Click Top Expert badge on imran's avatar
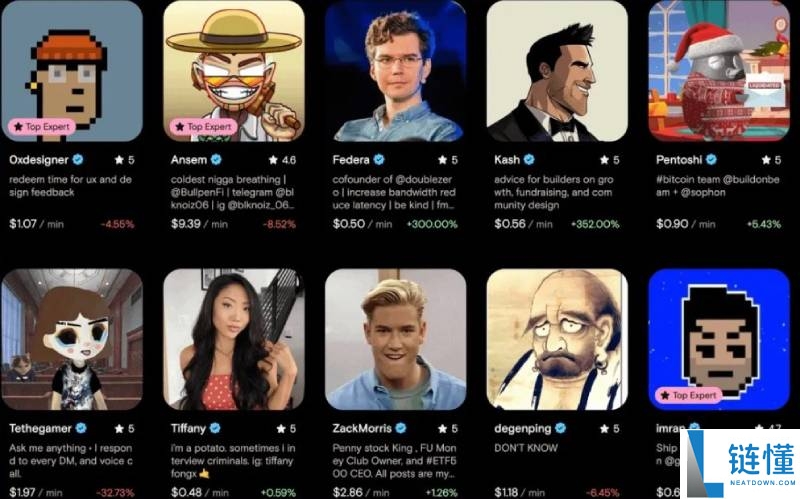This screenshot has height=499, width=800. [x=689, y=396]
